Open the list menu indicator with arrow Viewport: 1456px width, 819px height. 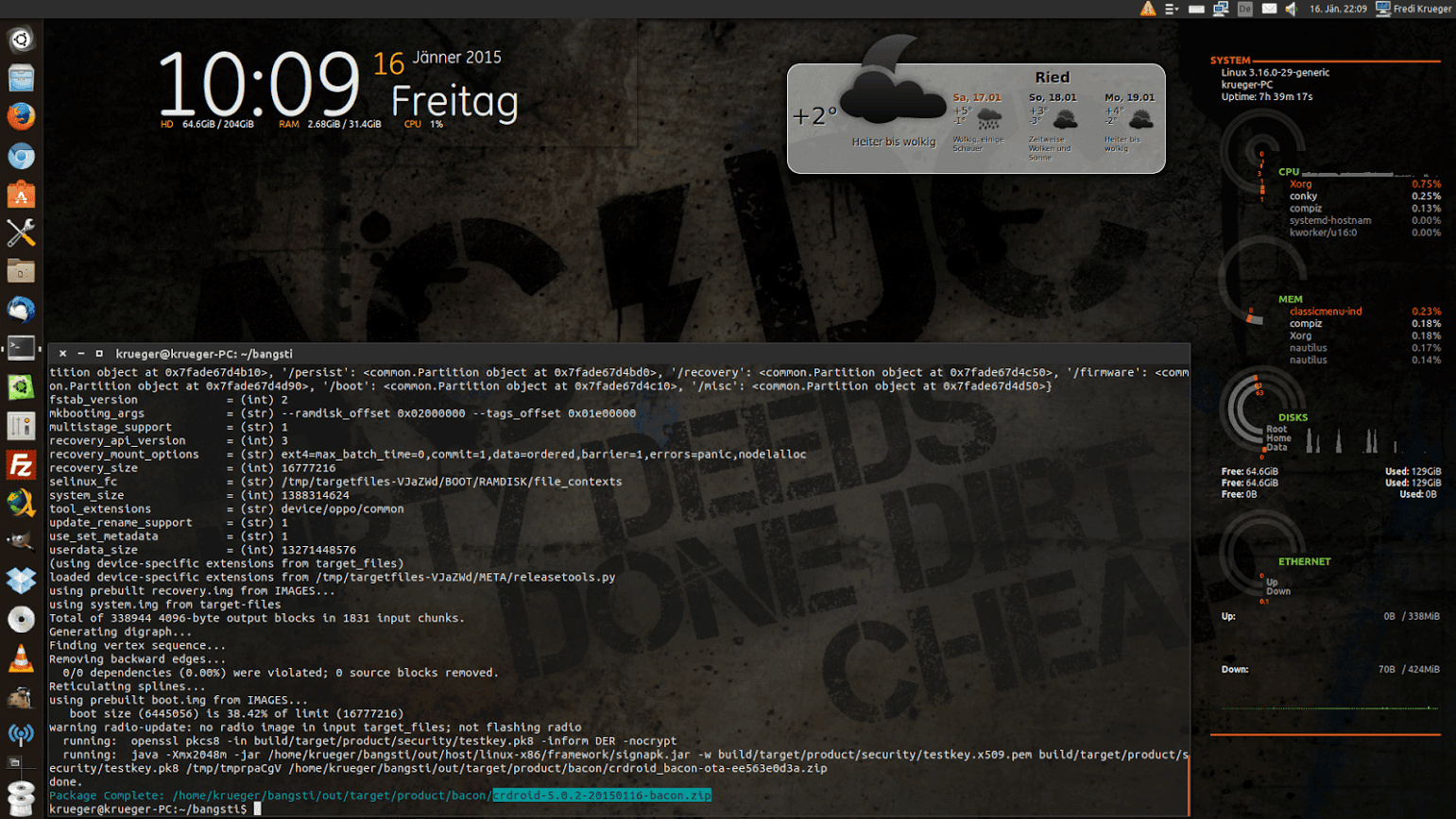pyautogui.click(x=1172, y=9)
